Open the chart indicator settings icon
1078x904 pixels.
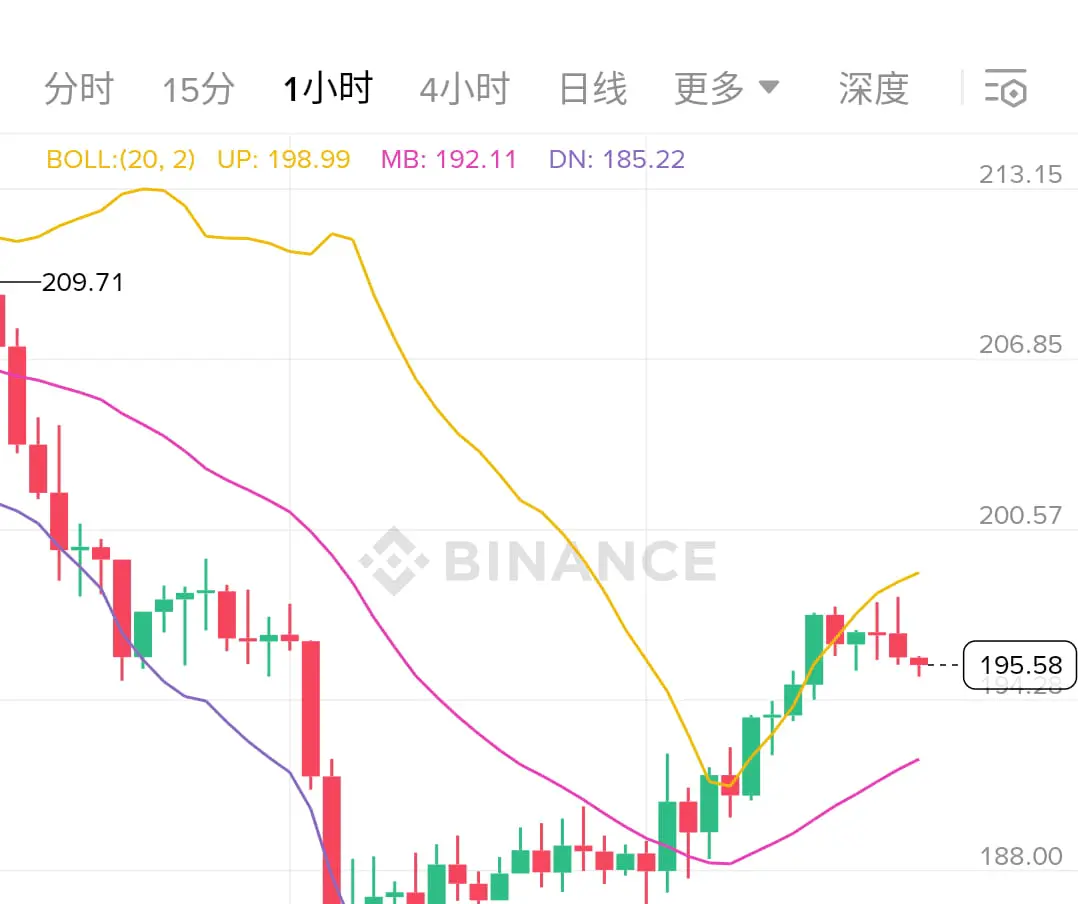(1005, 88)
